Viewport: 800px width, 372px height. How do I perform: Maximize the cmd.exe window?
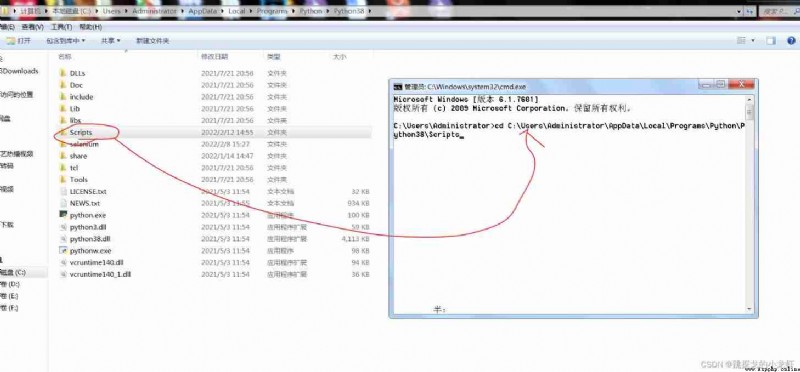pyautogui.click(x=720, y=85)
